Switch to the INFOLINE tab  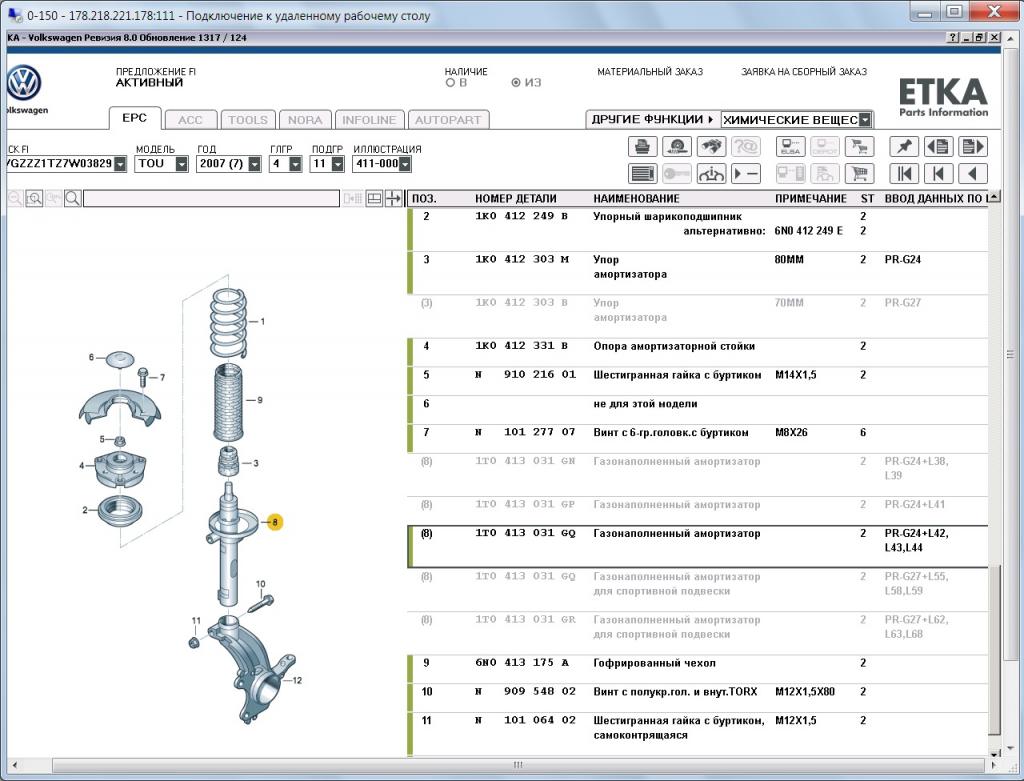[369, 120]
